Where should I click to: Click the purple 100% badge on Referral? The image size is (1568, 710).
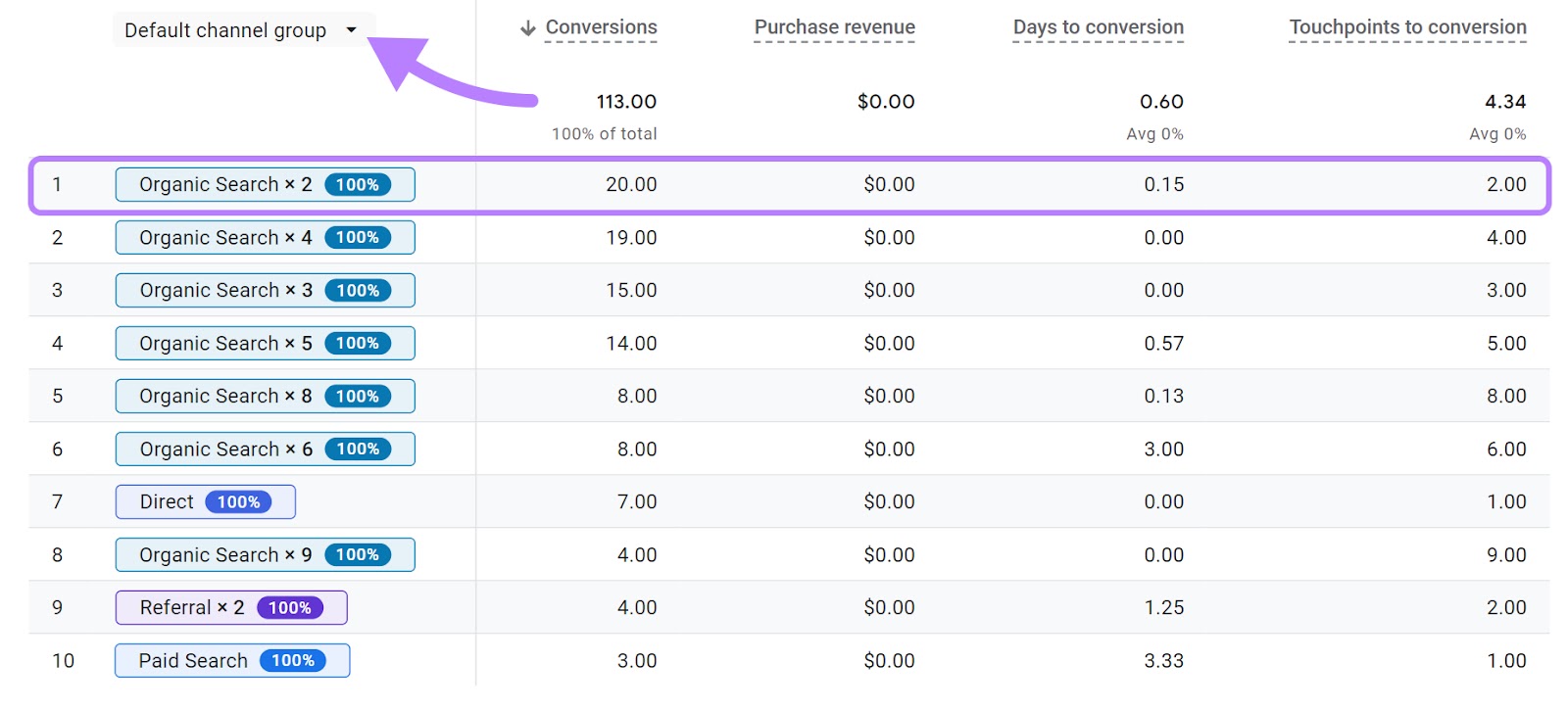point(290,608)
